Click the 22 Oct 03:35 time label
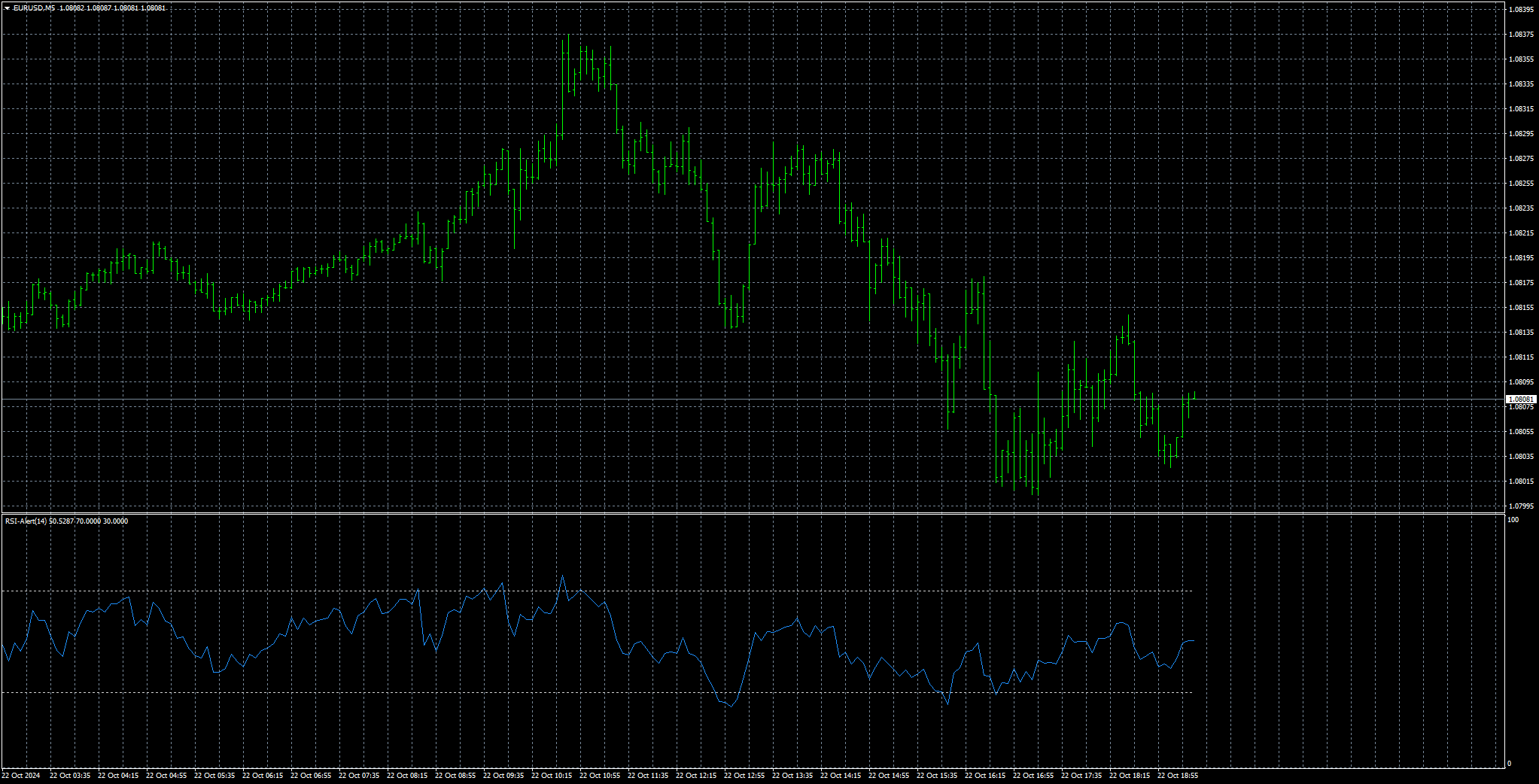 [70, 776]
